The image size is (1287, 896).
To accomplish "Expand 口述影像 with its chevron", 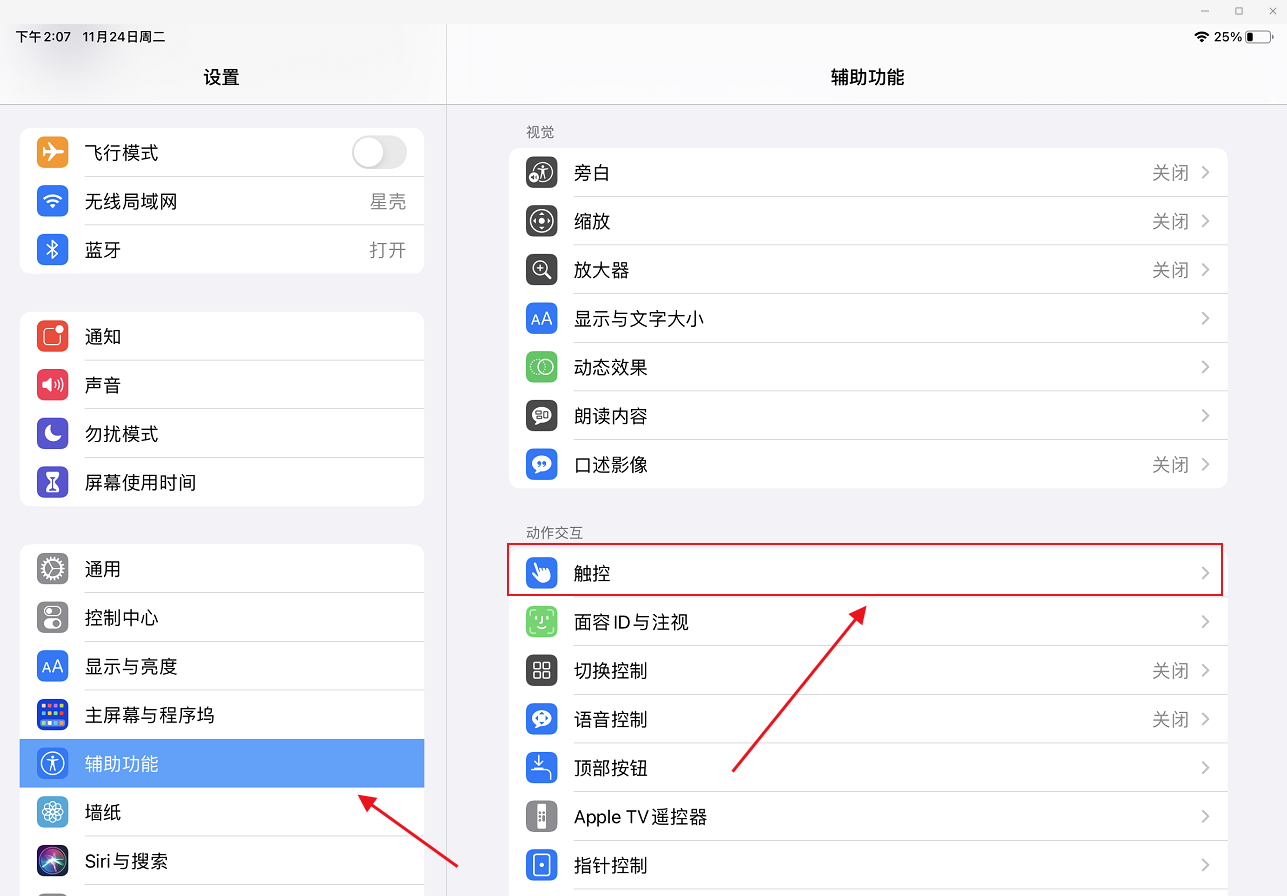I will (x=1206, y=464).
